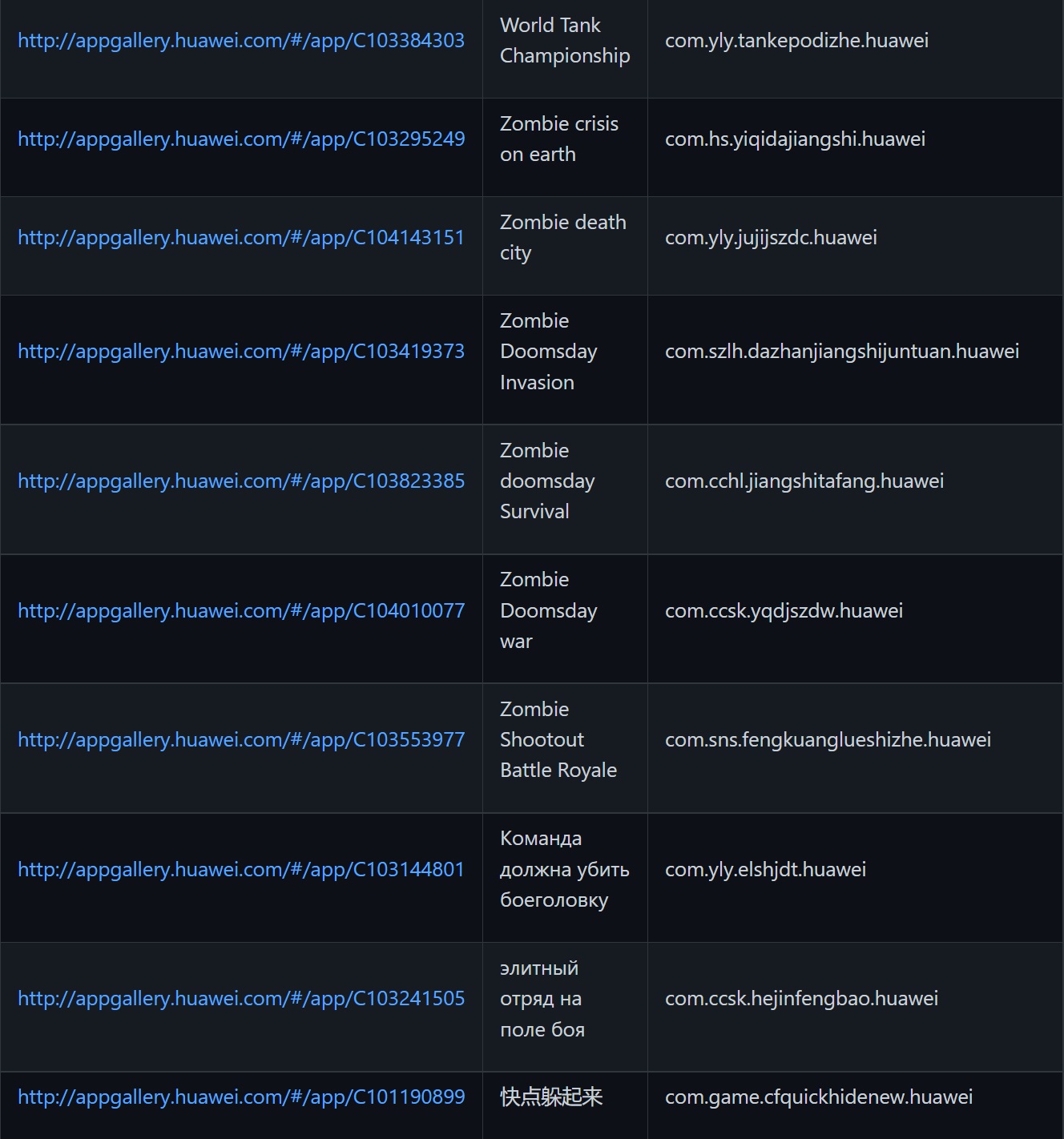The height and width of the screenshot is (1139, 1064).
Task: Select the com.yly.elshjdt.huawei package name
Action: [765, 870]
